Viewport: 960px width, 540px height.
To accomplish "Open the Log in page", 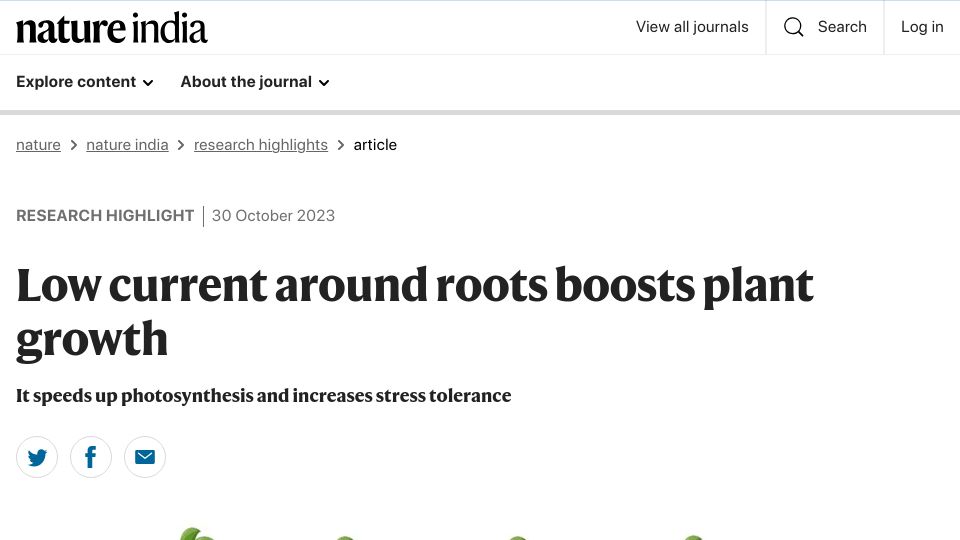I will pyautogui.click(x=922, y=27).
